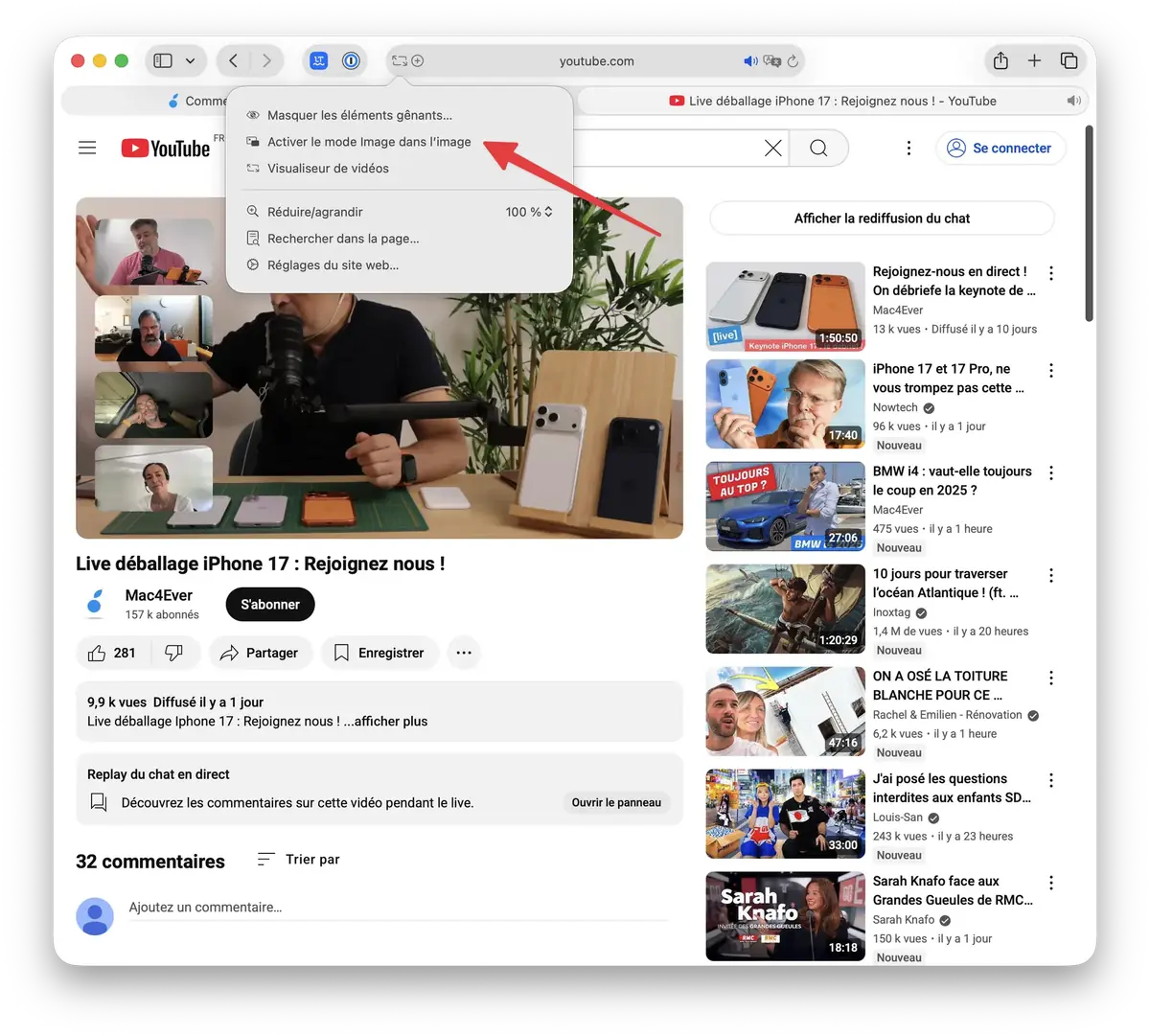The image size is (1150, 1036).
Task: Click the YouTube logo to go home
Action: point(165,148)
